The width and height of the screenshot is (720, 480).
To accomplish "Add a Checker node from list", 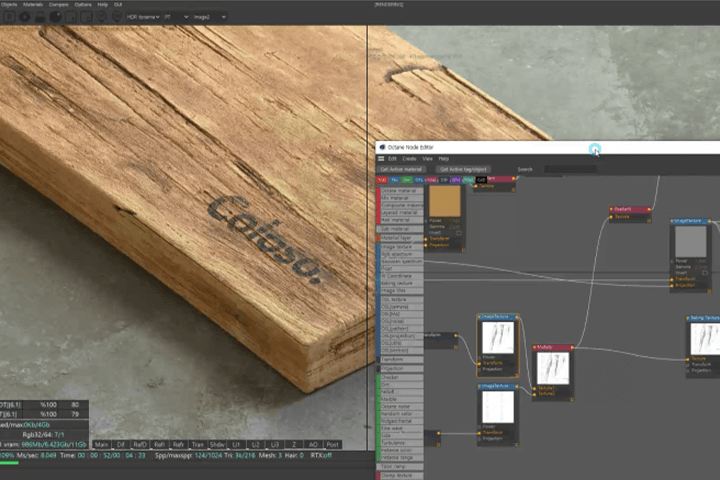I will click(400, 378).
